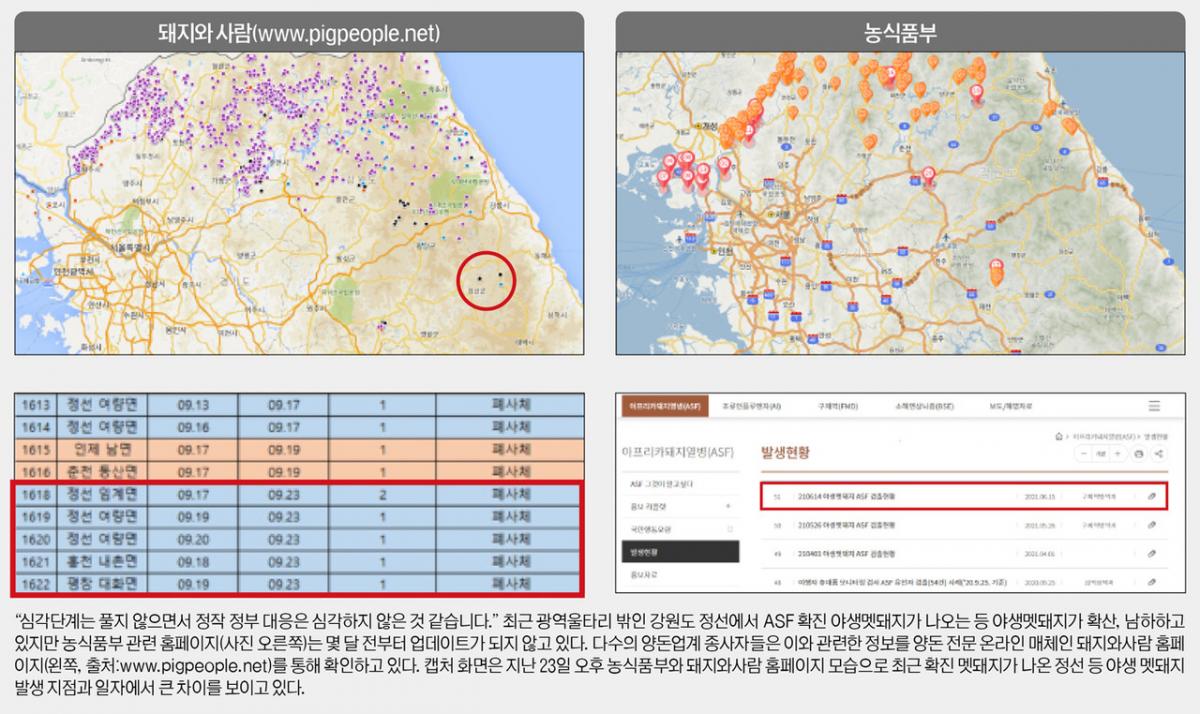Click the red marker near 춘천
Viewport: 1200px width, 714px height.
(x=927, y=175)
